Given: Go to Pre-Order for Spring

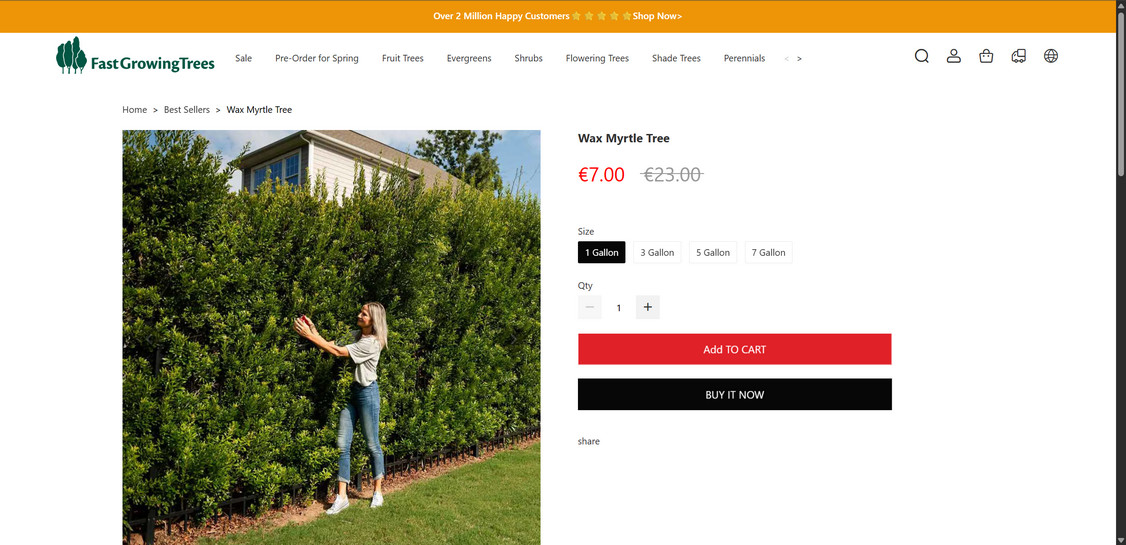Looking at the screenshot, I should (x=317, y=58).
